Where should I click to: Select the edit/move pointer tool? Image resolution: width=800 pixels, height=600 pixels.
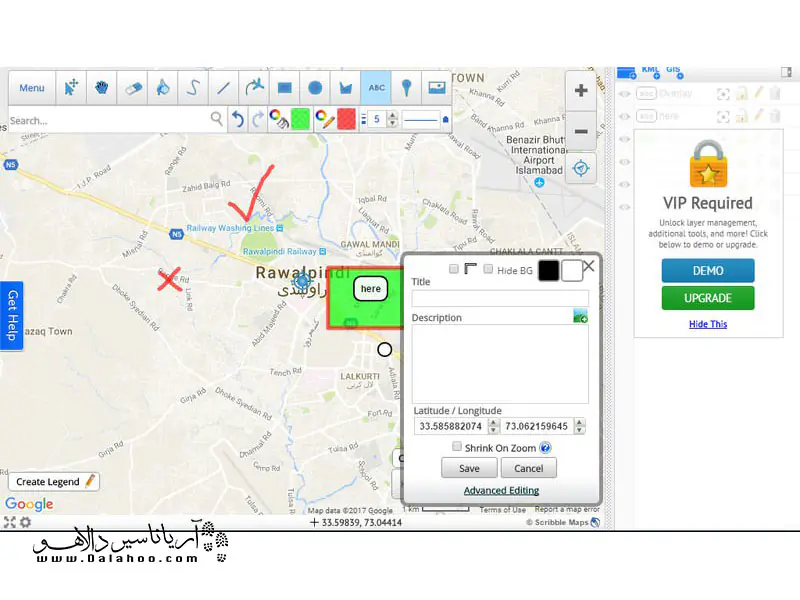coord(71,88)
